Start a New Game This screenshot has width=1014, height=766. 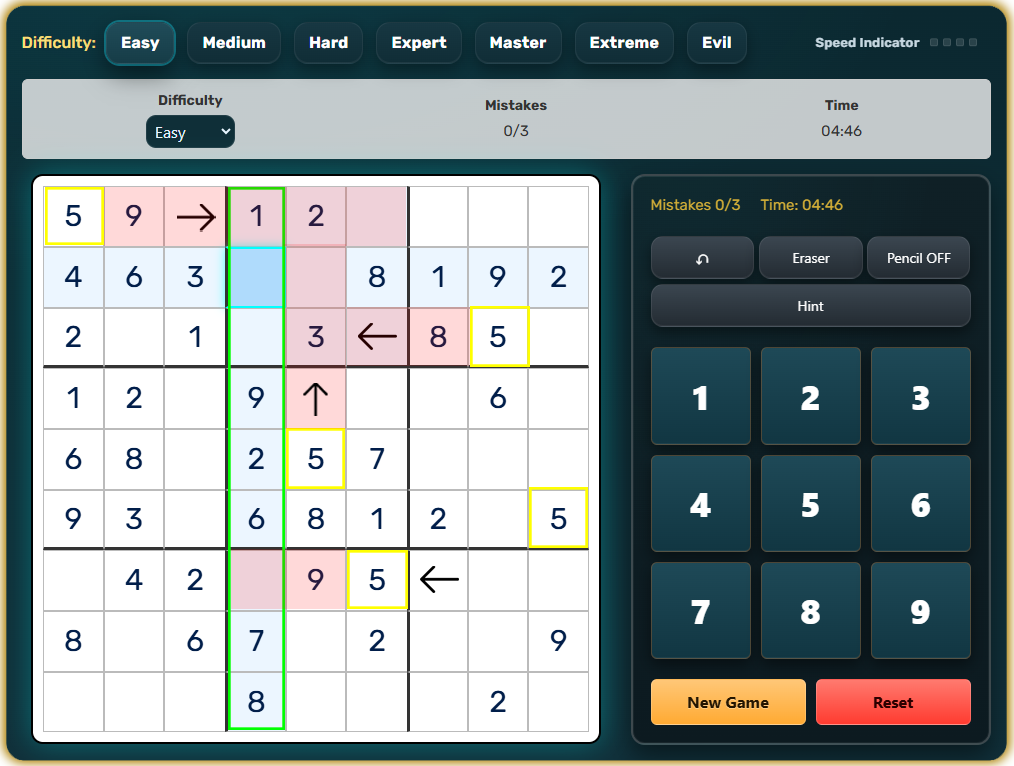728,702
